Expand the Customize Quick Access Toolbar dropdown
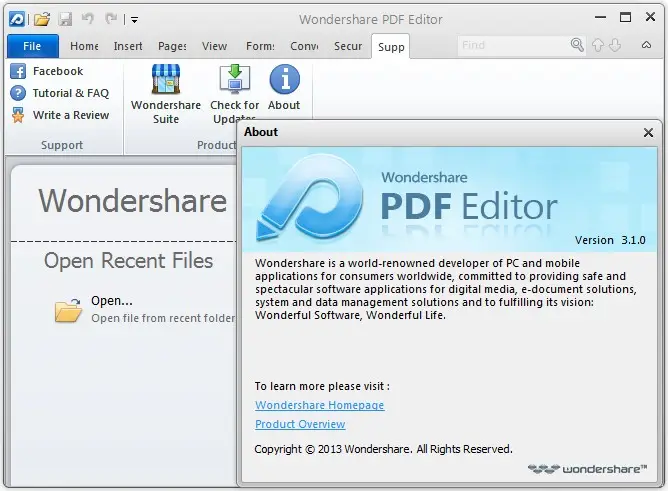This screenshot has height=491, width=668. tap(134, 20)
